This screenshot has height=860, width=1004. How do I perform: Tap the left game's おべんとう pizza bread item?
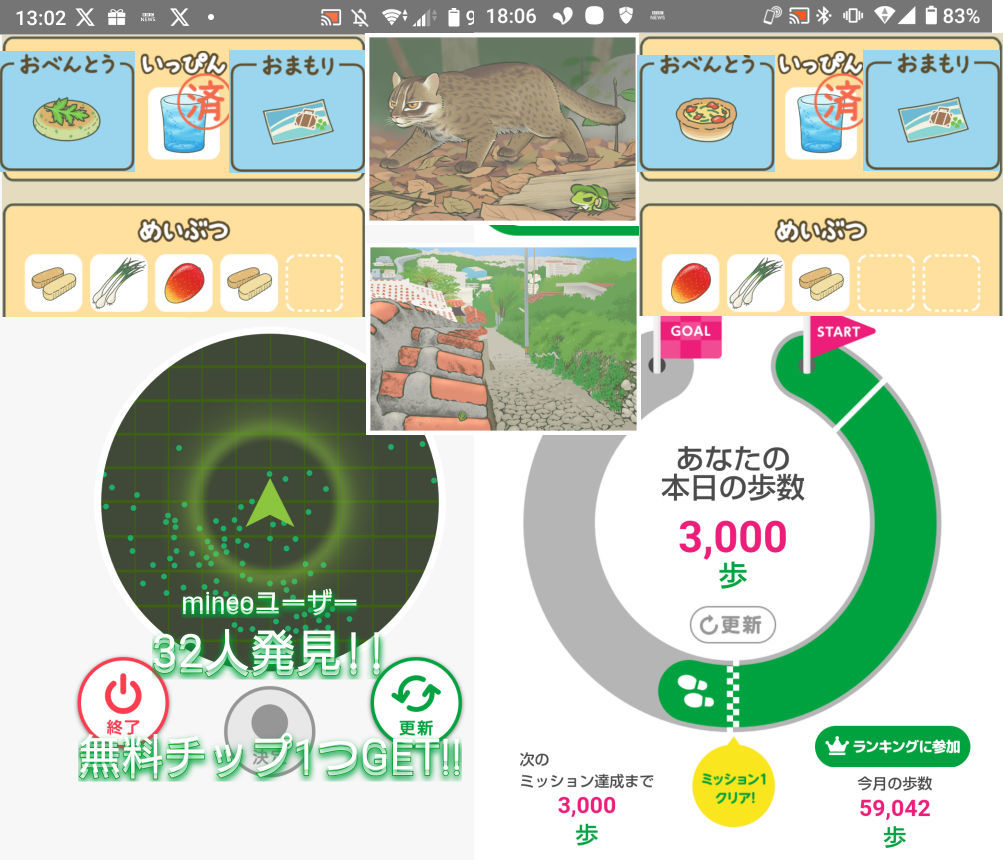(x=67, y=118)
